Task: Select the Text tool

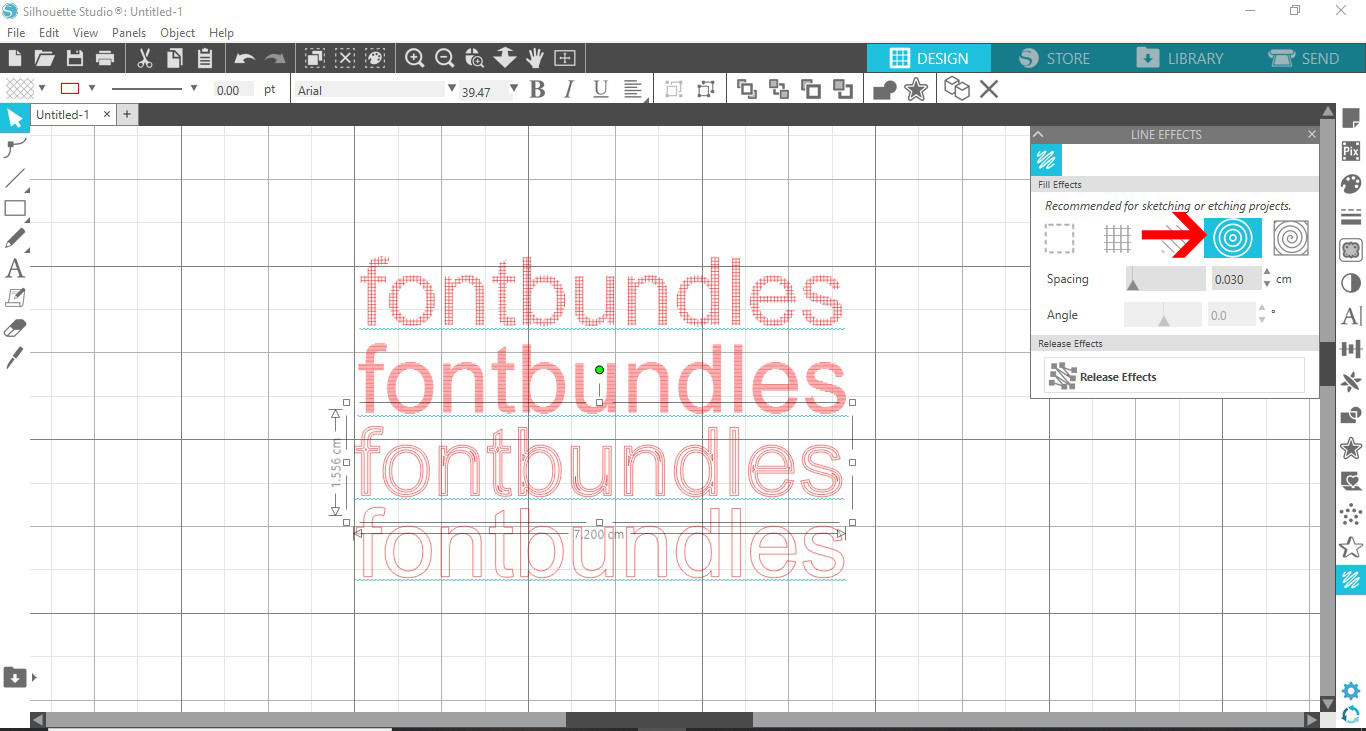Action: pyautogui.click(x=15, y=268)
